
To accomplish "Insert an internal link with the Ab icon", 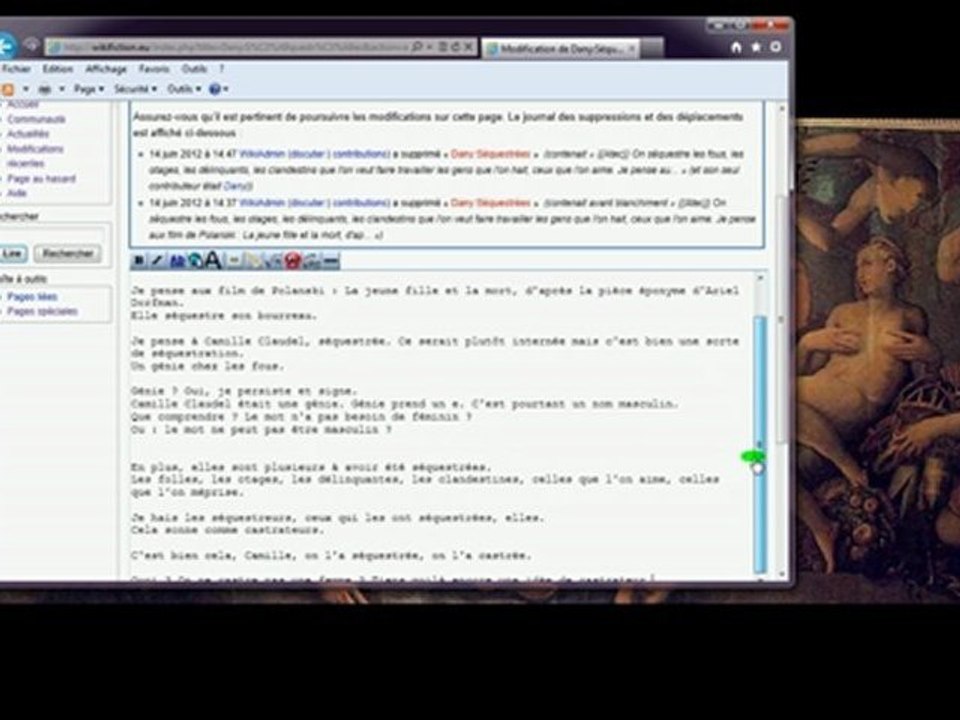I will click(177, 261).
